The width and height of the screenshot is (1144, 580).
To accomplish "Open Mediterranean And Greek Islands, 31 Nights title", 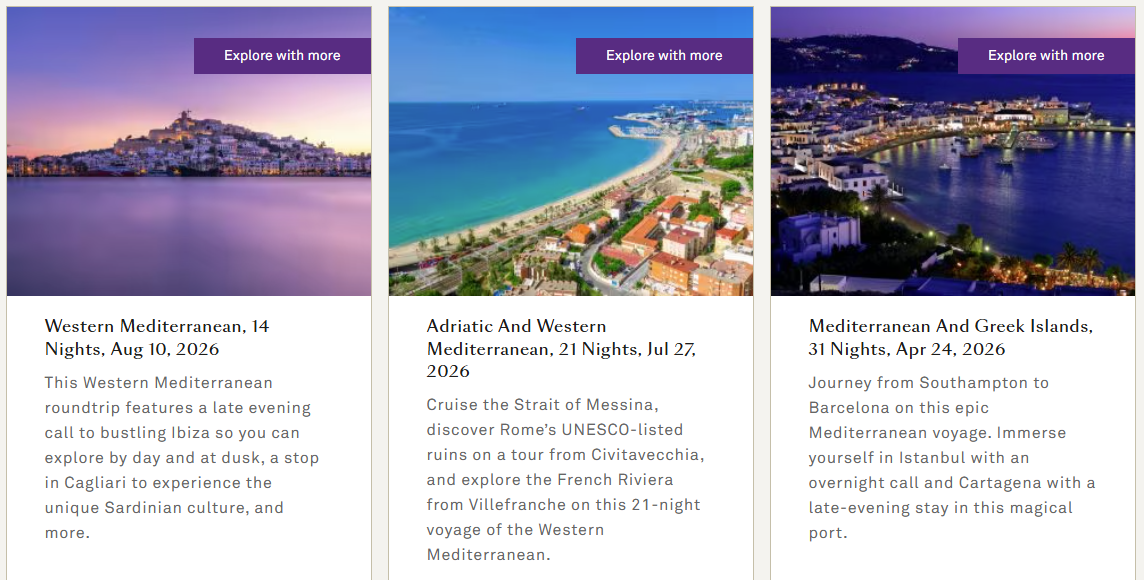I will pyautogui.click(x=950, y=337).
